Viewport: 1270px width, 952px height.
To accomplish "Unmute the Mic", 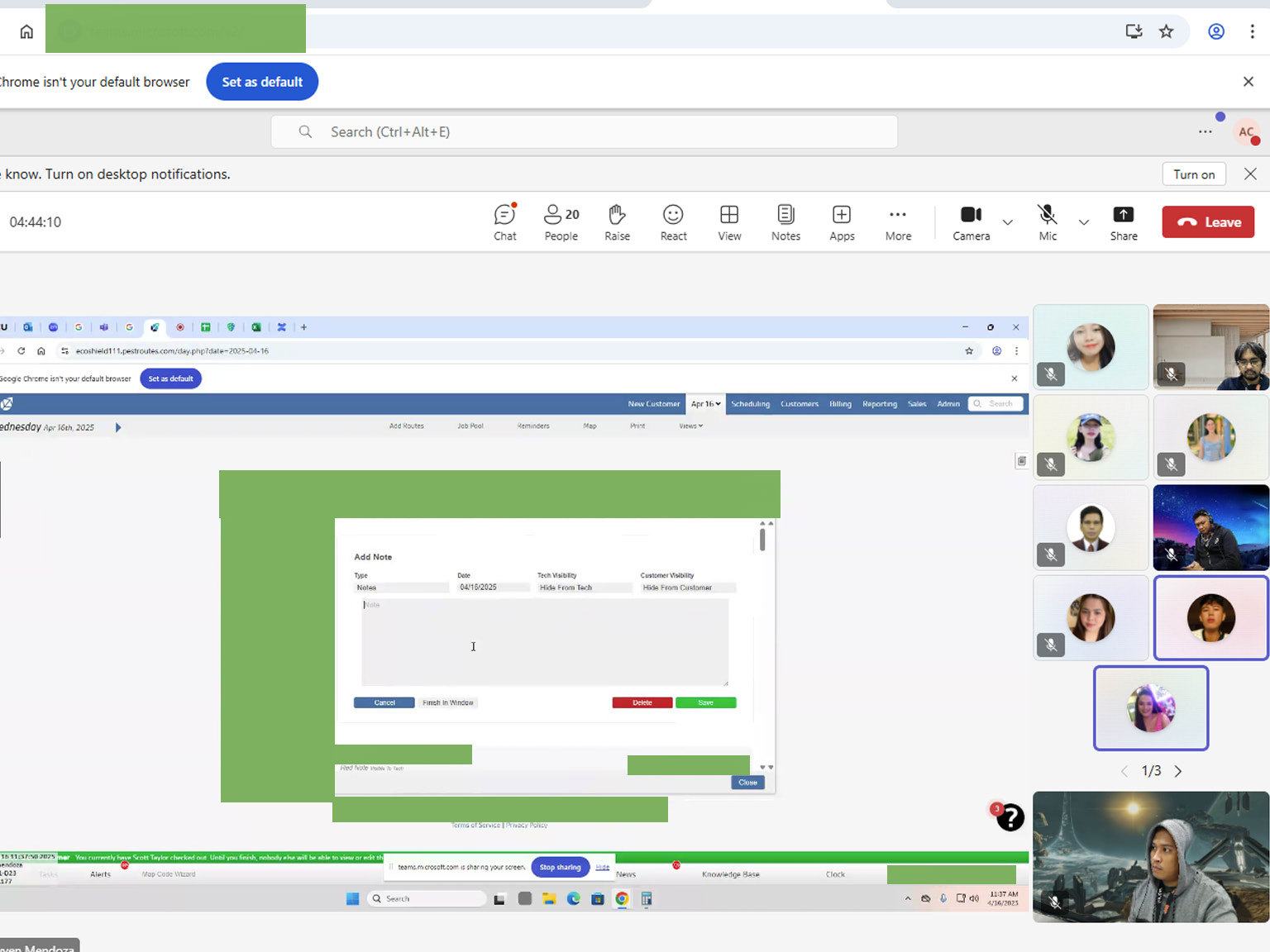I will (x=1048, y=222).
